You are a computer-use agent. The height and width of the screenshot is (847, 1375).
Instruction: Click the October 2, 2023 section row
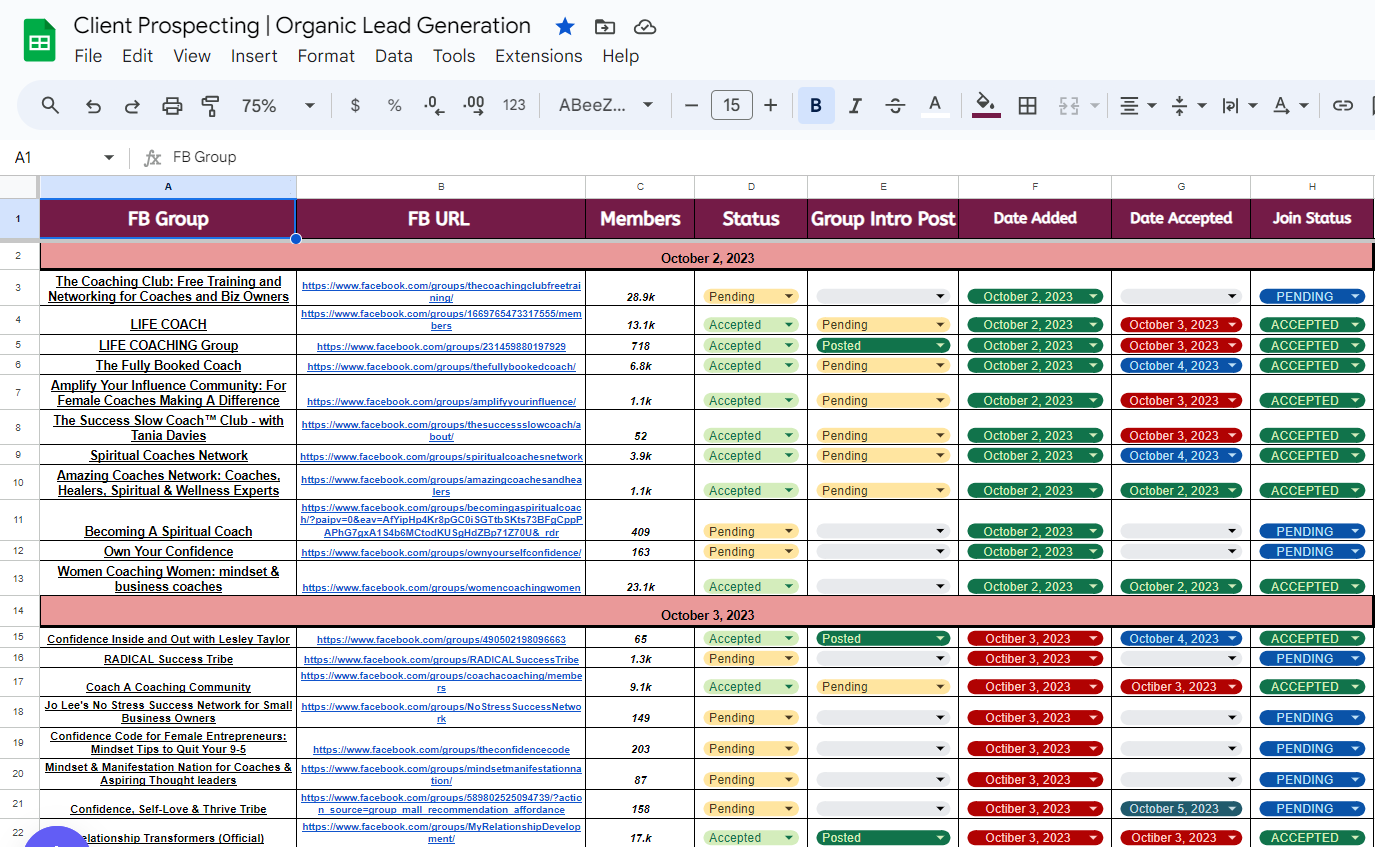[x=707, y=258]
